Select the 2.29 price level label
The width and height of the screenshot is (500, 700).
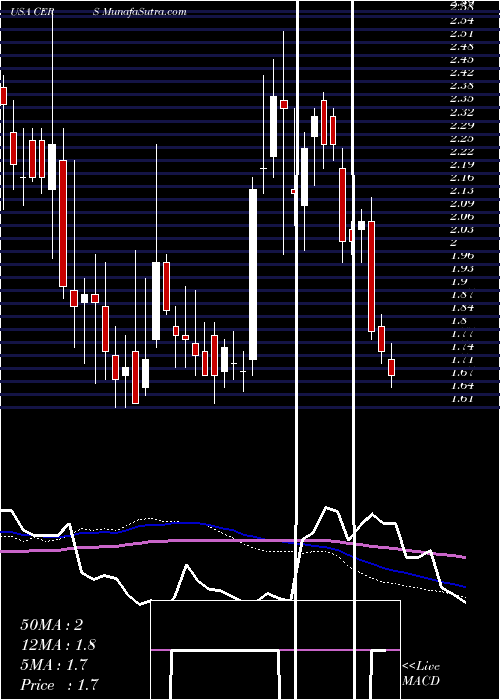pyautogui.click(x=462, y=125)
